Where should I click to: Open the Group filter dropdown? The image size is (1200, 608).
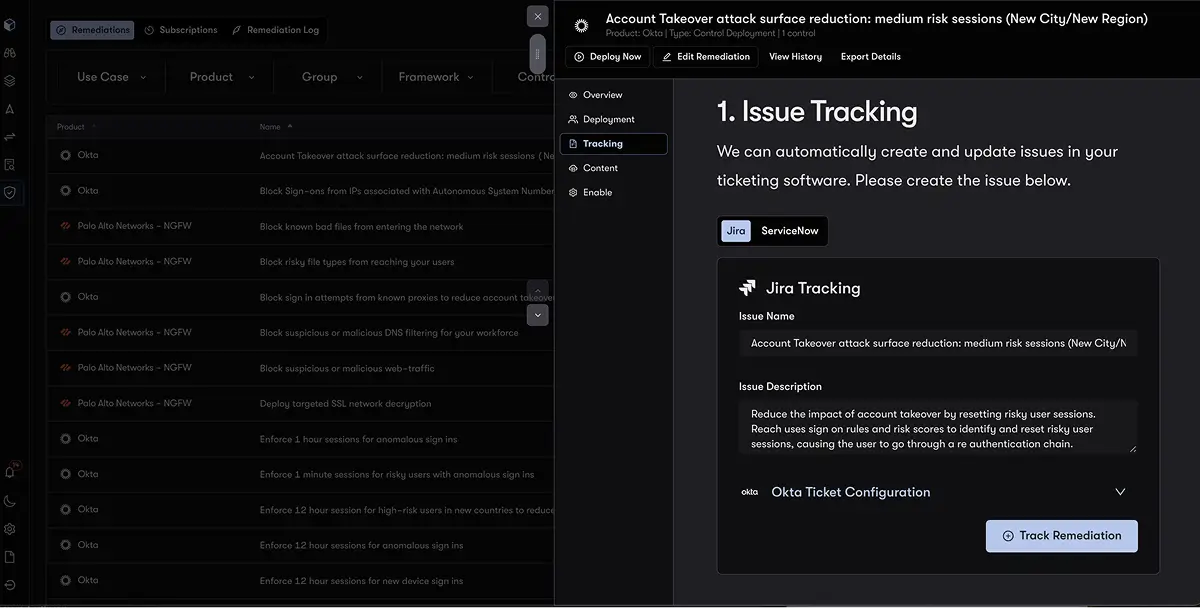pyautogui.click(x=333, y=77)
